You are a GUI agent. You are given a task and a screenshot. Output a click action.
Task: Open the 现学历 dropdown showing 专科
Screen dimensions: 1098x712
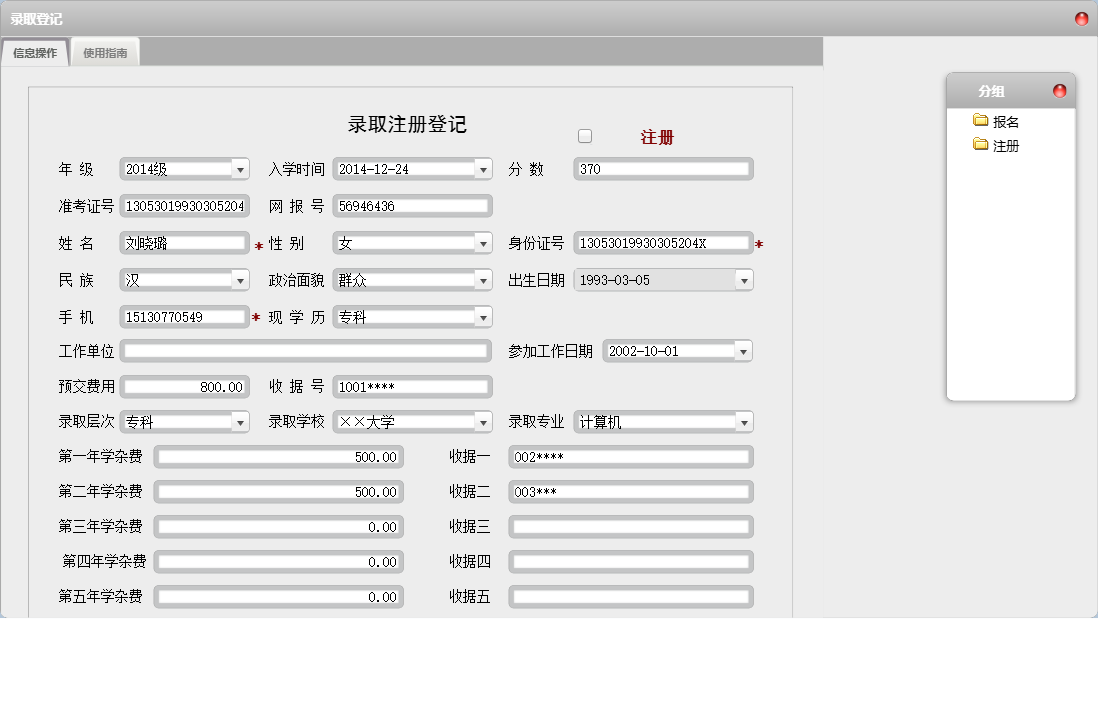click(x=482, y=316)
